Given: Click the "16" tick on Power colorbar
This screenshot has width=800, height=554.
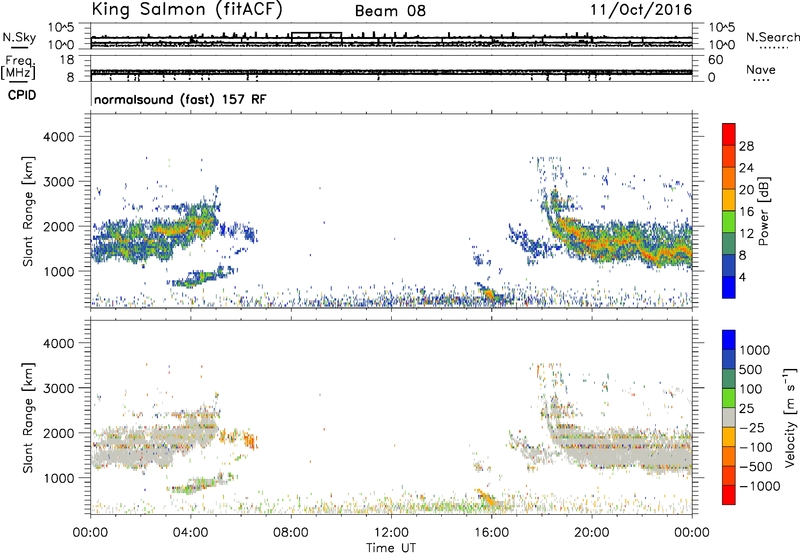Looking at the screenshot, I should point(746,211).
